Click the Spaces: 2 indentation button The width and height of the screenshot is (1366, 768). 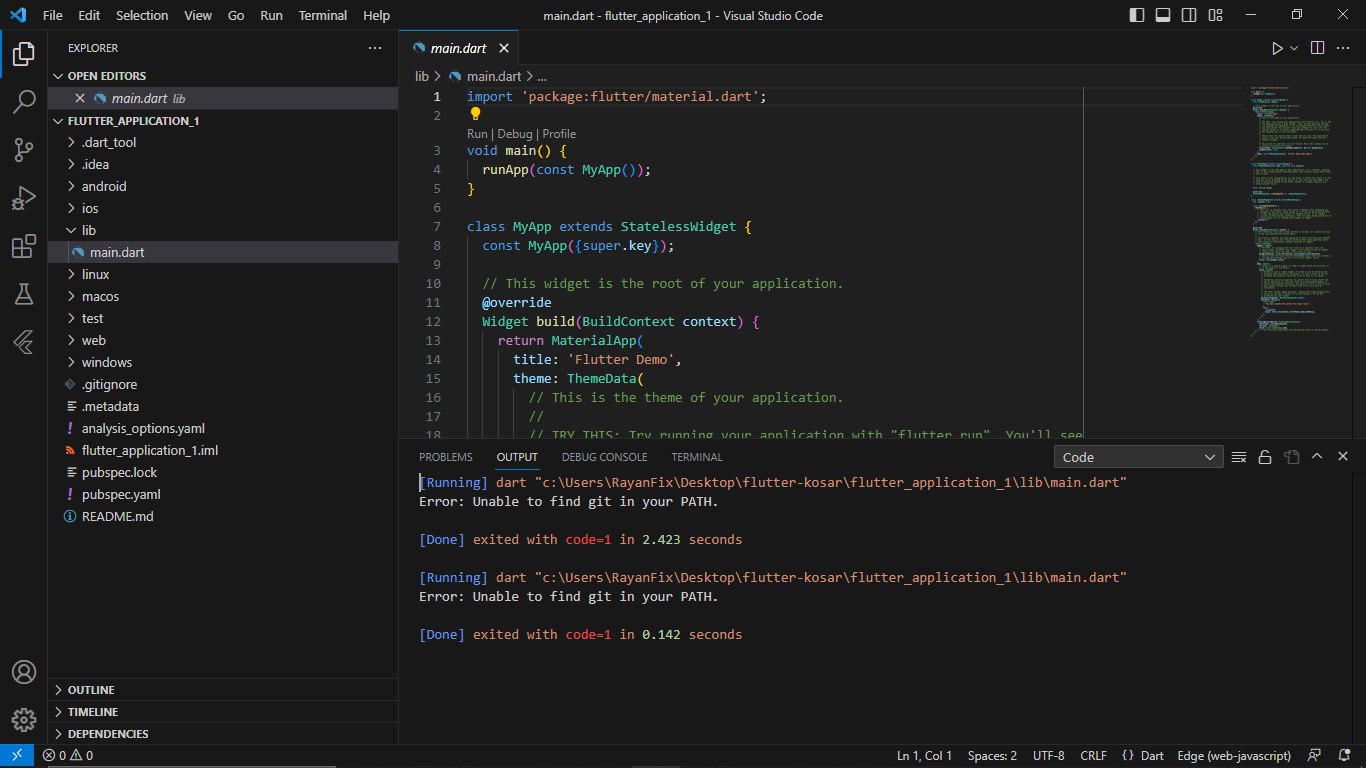(992, 756)
